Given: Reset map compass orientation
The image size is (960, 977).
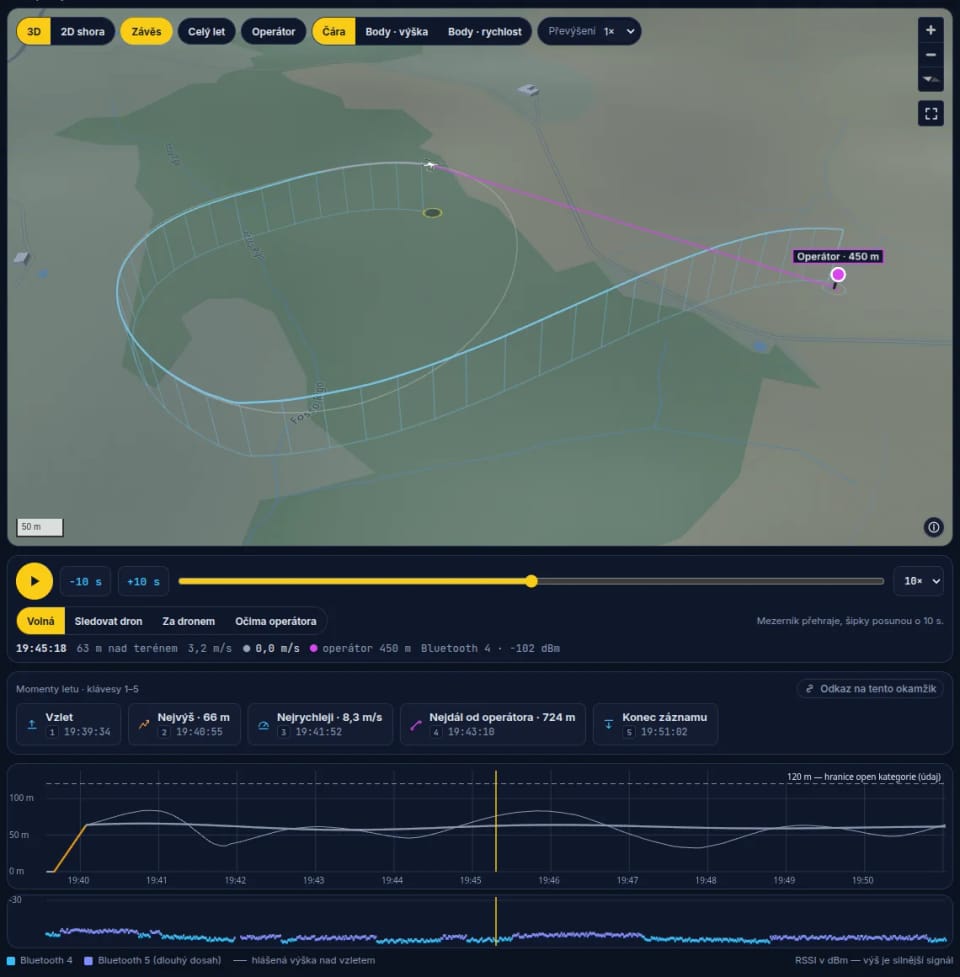Looking at the screenshot, I should click(930, 79).
